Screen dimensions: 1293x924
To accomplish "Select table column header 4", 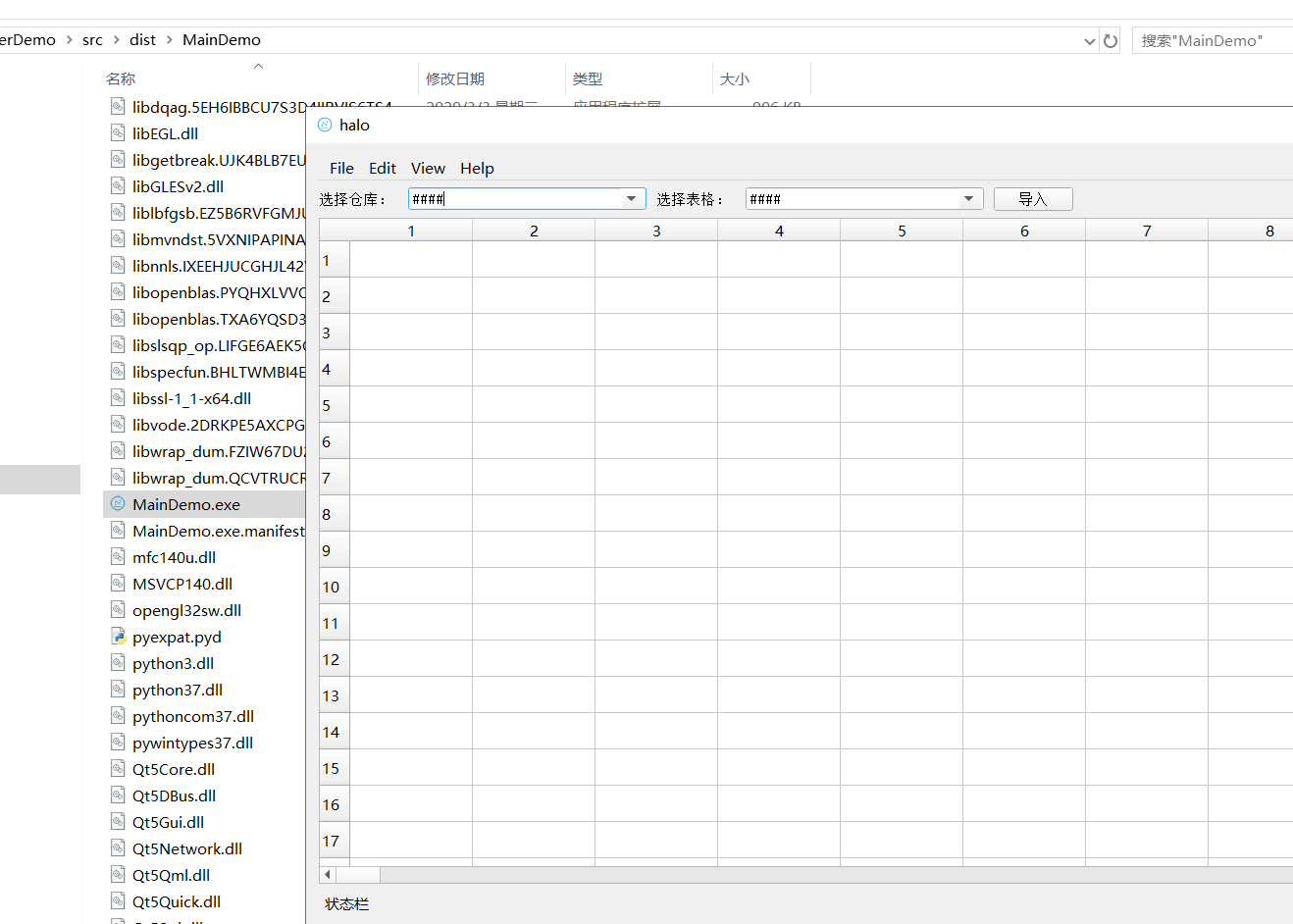I will click(x=779, y=231).
